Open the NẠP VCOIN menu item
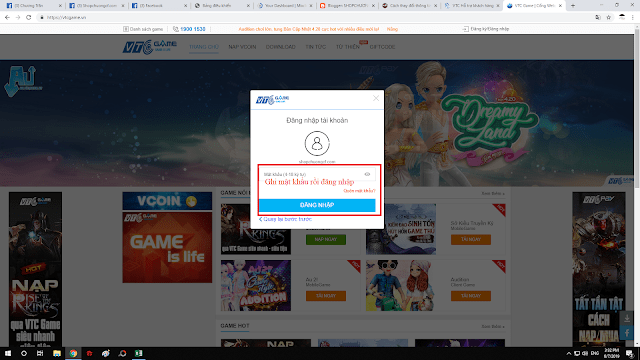This screenshot has width=640, height=360. [242, 47]
